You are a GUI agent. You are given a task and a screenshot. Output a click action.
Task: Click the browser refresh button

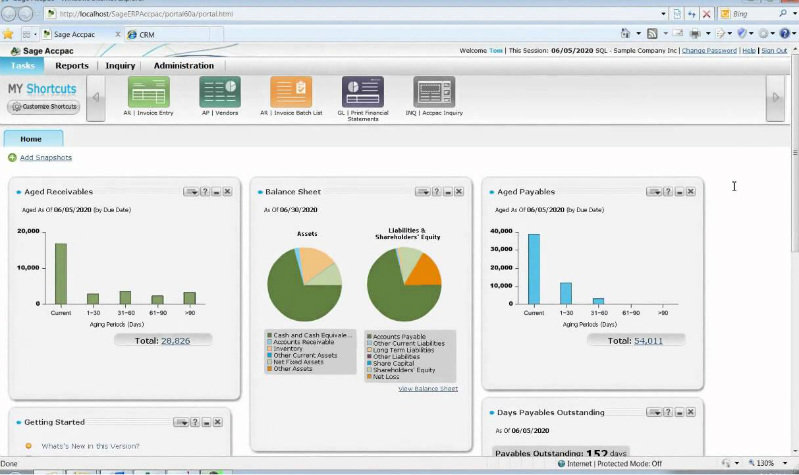point(691,14)
